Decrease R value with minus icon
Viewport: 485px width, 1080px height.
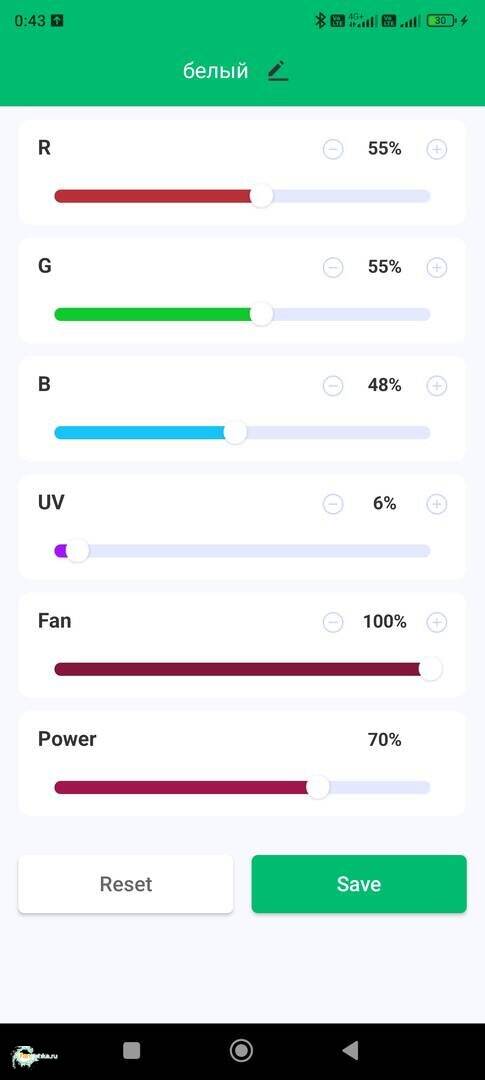pos(333,149)
